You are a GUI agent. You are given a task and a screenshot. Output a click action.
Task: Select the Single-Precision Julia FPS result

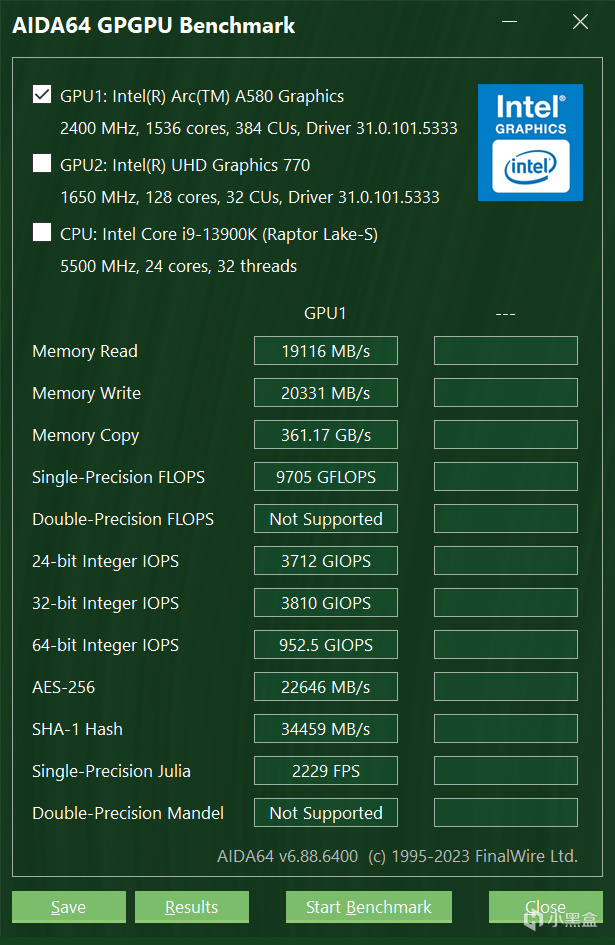click(x=326, y=771)
